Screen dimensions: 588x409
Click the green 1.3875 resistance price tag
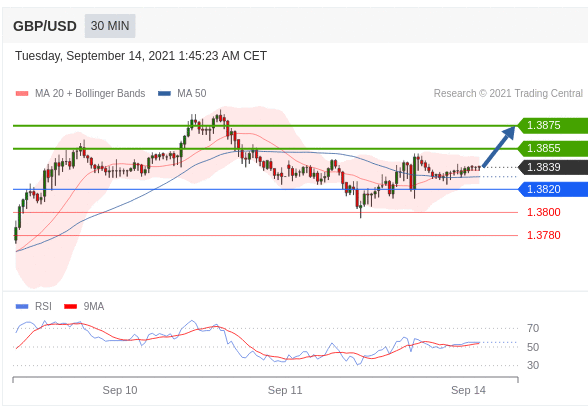pyautogui.click(x=553, y=125)
